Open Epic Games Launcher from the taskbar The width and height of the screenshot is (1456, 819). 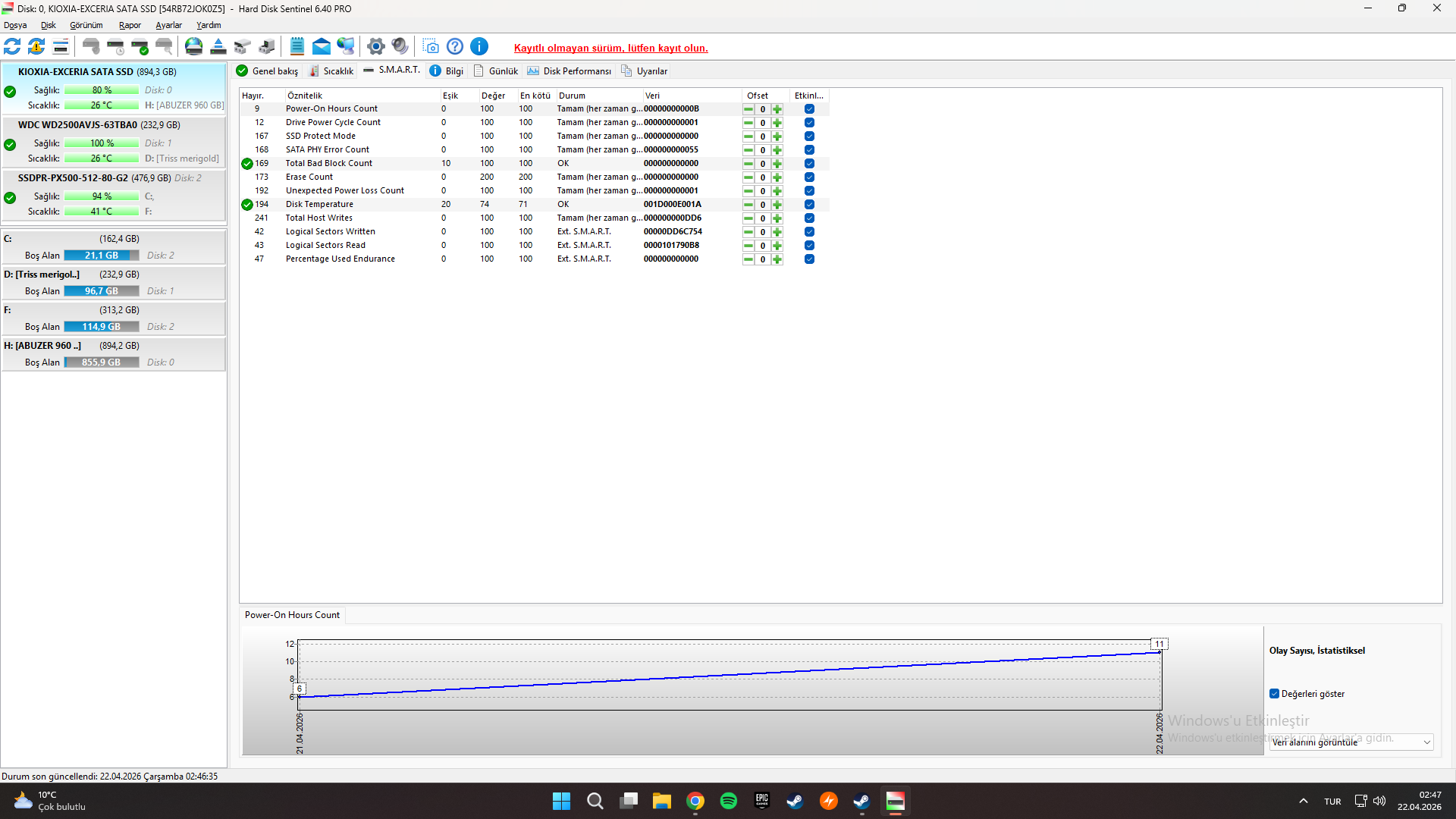tap(762, 801)
